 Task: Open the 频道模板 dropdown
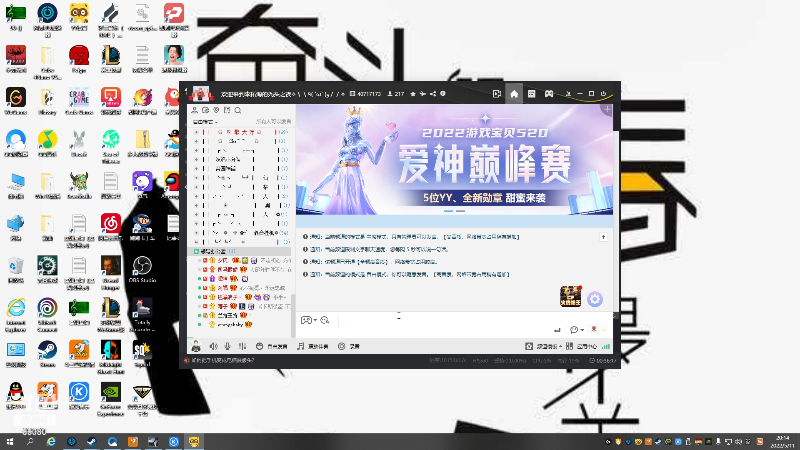[x=544, y=346]
